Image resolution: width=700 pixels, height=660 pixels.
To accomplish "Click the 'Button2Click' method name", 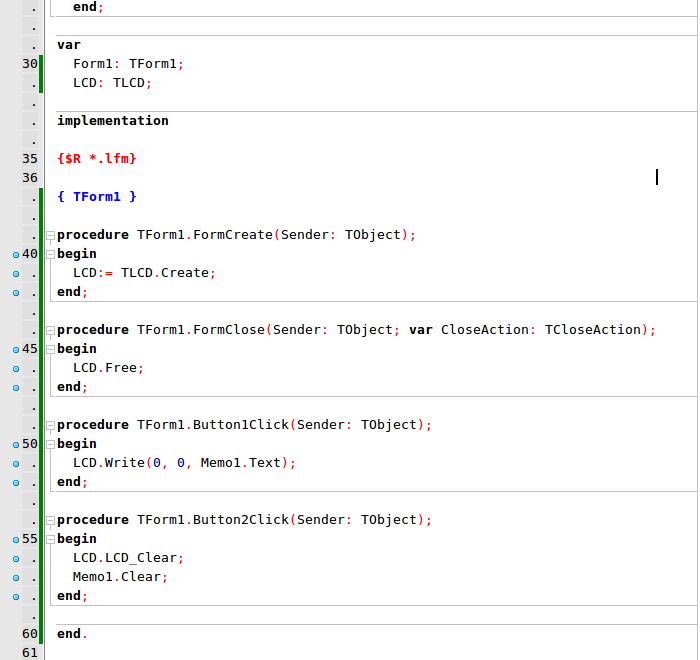I will [241, 520].
